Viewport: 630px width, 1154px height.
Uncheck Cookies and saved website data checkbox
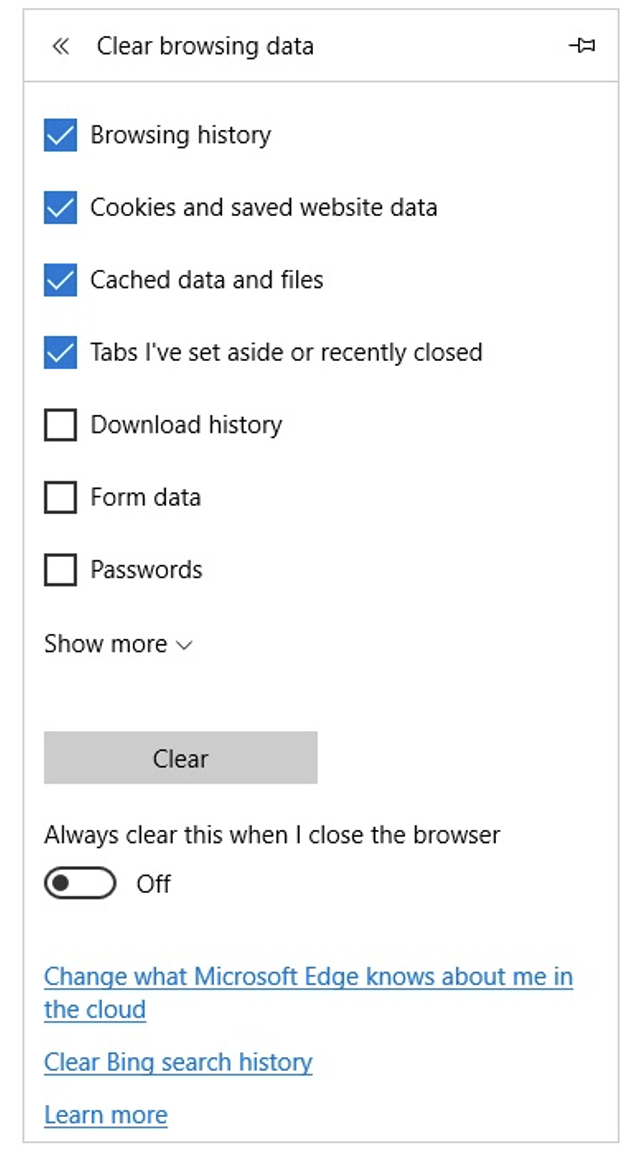[61, 208]
